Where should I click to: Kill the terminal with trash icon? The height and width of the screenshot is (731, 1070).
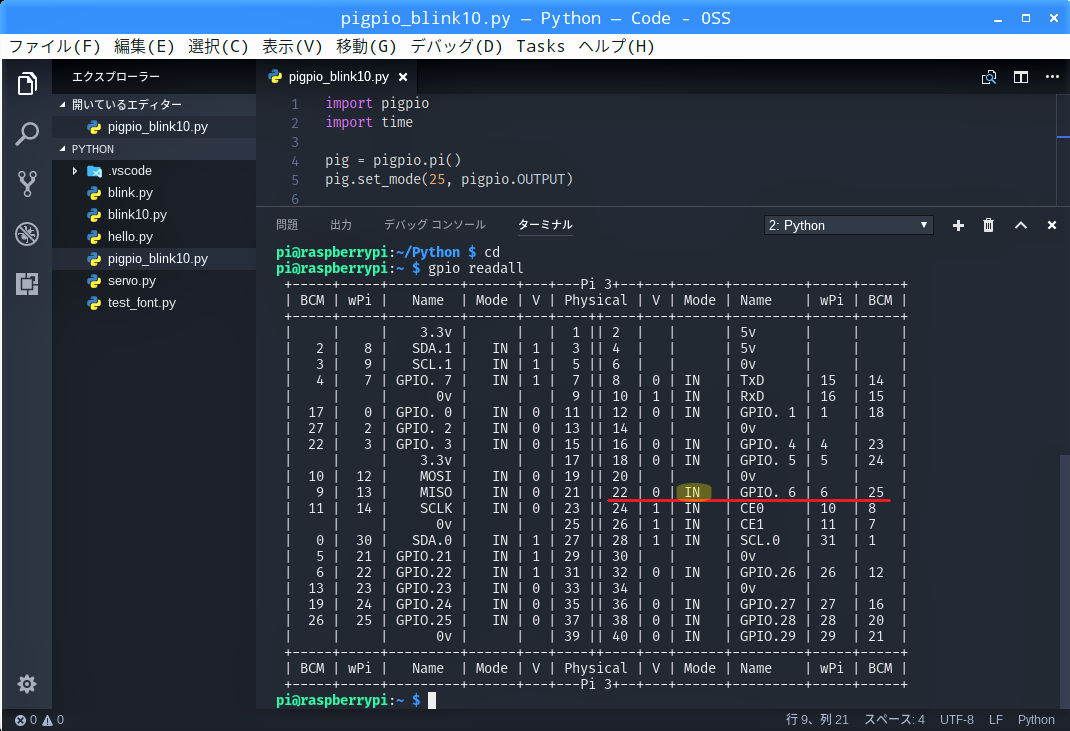tap(988, 225)
